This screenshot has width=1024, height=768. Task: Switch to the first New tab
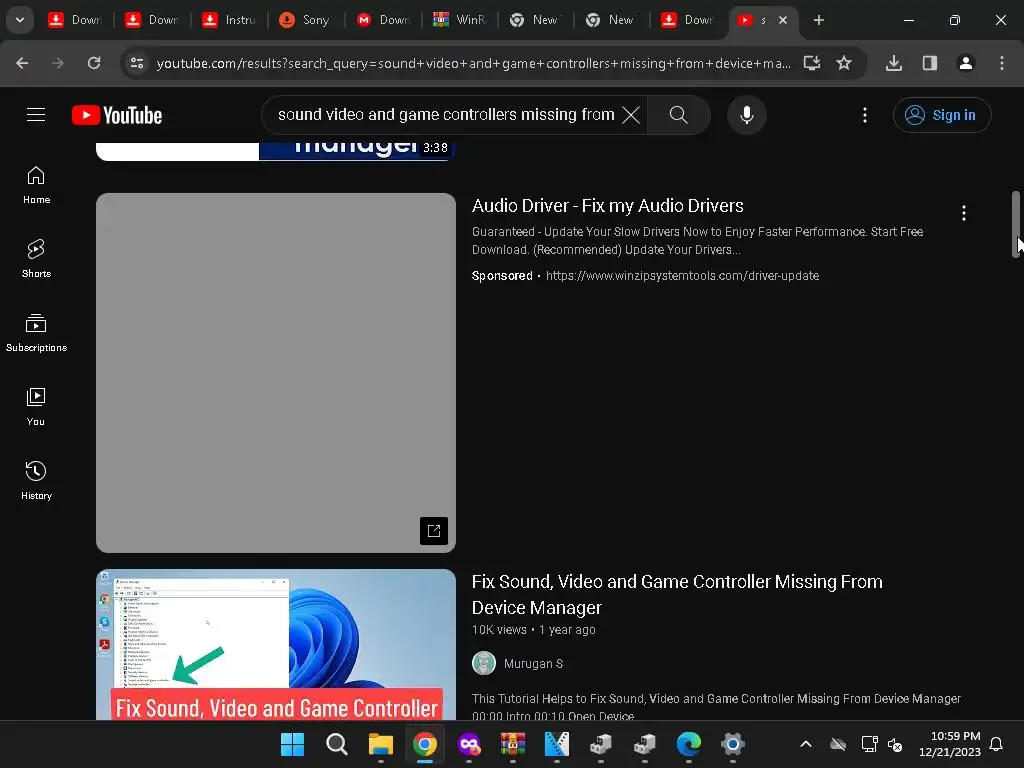[x=536, y=20]
